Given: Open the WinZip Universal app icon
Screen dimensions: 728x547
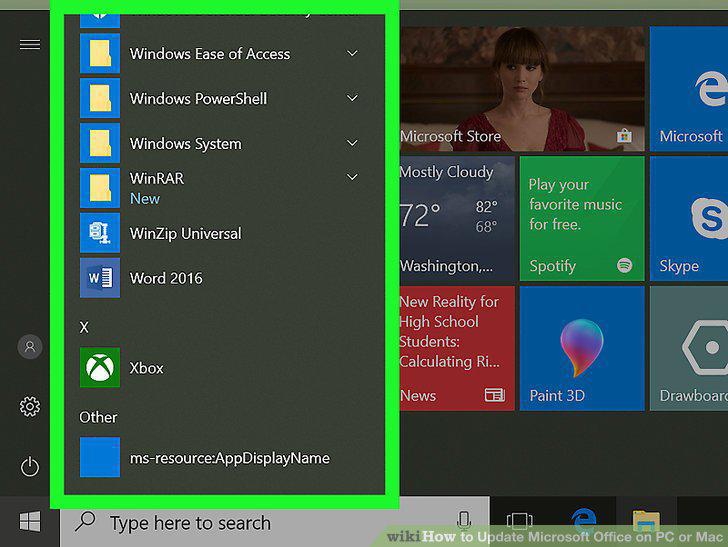Looking at the screenshot, I should [x=100, y=233].
